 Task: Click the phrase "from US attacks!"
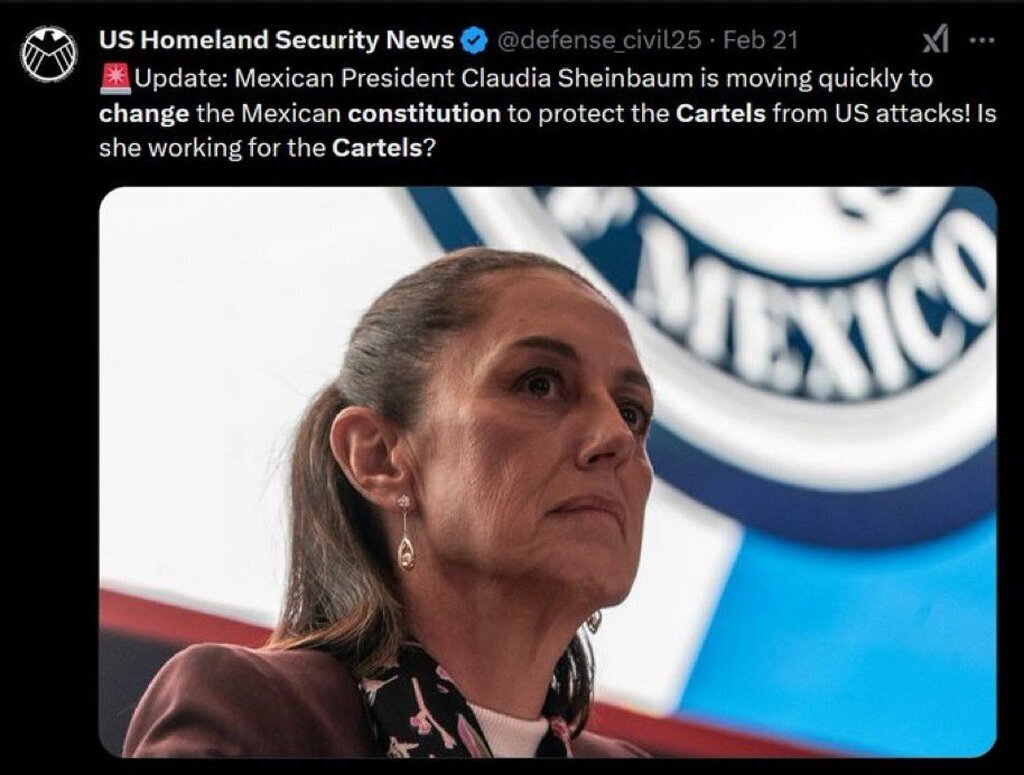(x=871, y=114)
